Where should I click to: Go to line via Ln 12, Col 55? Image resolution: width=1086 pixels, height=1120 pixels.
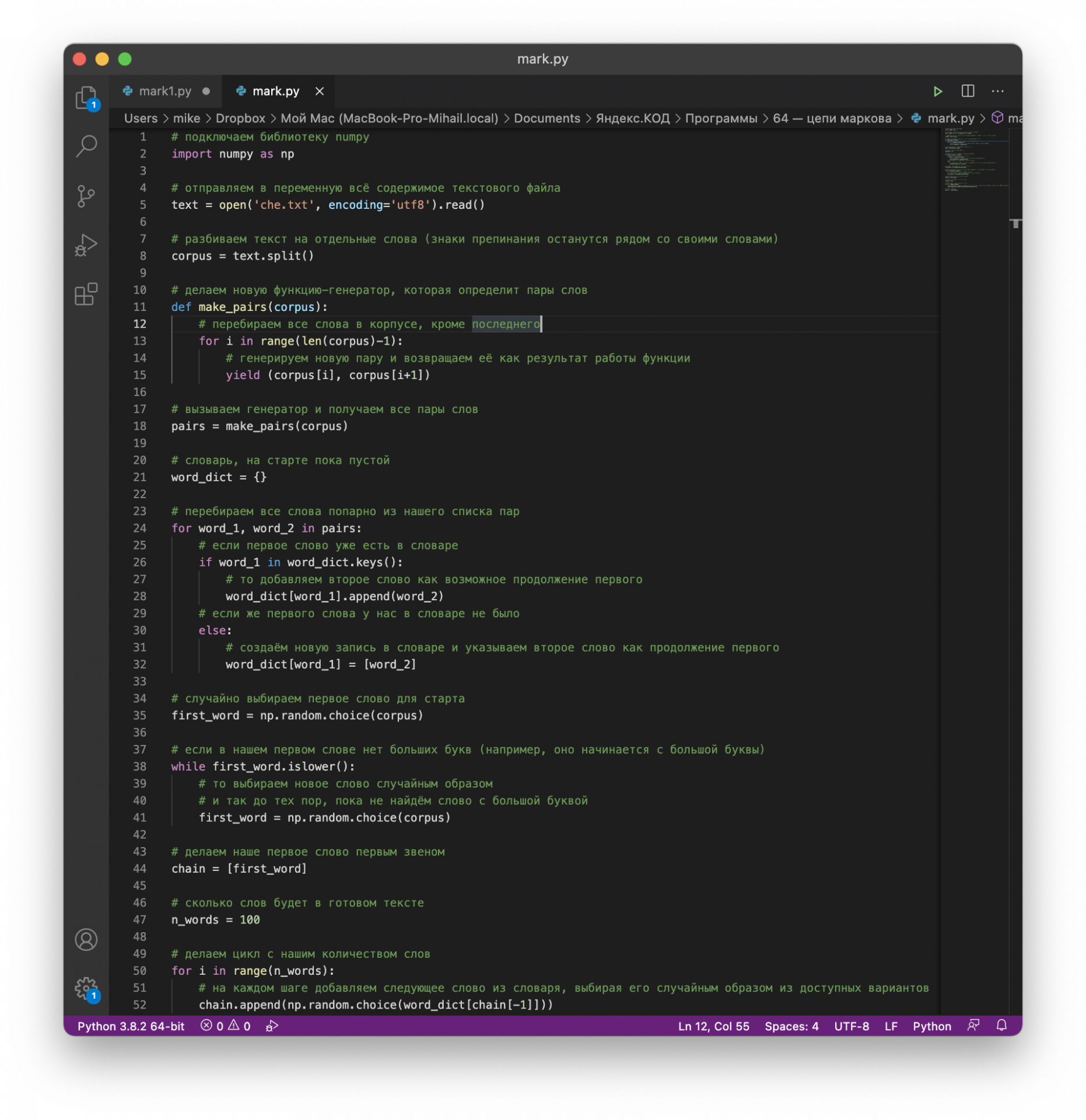[713, 1026]
